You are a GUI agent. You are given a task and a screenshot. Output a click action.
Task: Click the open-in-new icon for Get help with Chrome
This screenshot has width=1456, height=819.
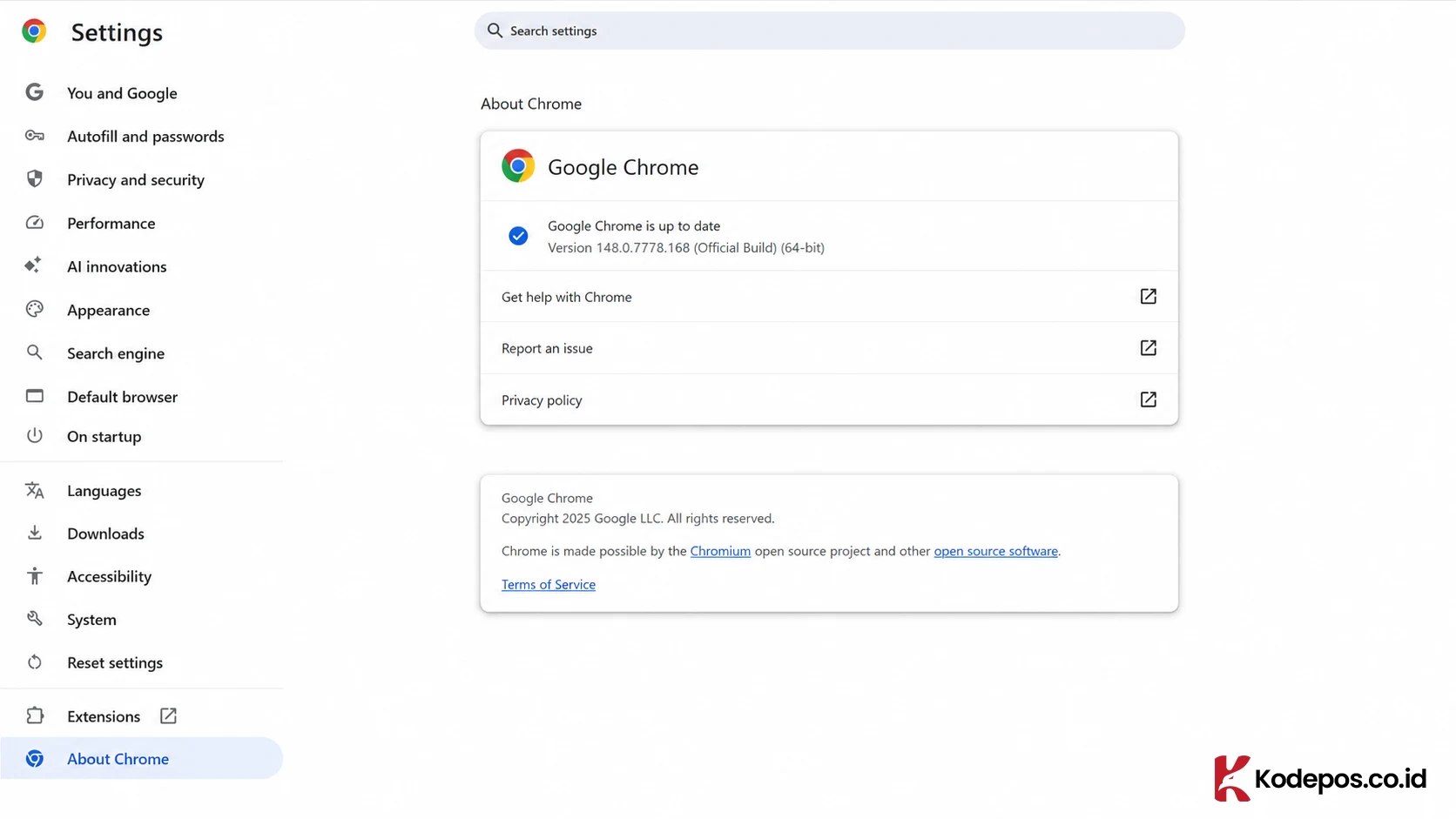pyautogui.click(x=1149, y=297)
